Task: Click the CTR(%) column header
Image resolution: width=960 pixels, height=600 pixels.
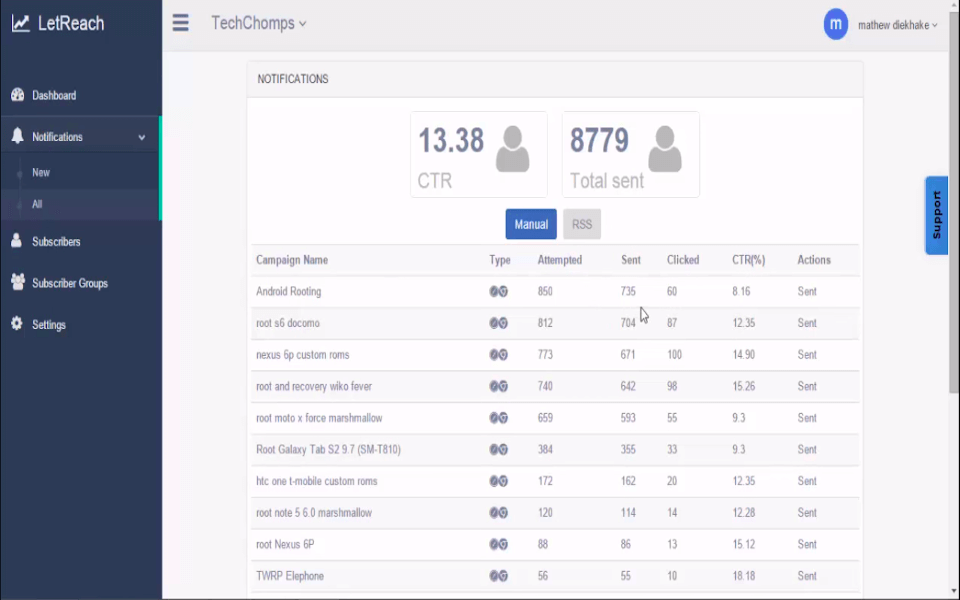Action: [748, 260]
